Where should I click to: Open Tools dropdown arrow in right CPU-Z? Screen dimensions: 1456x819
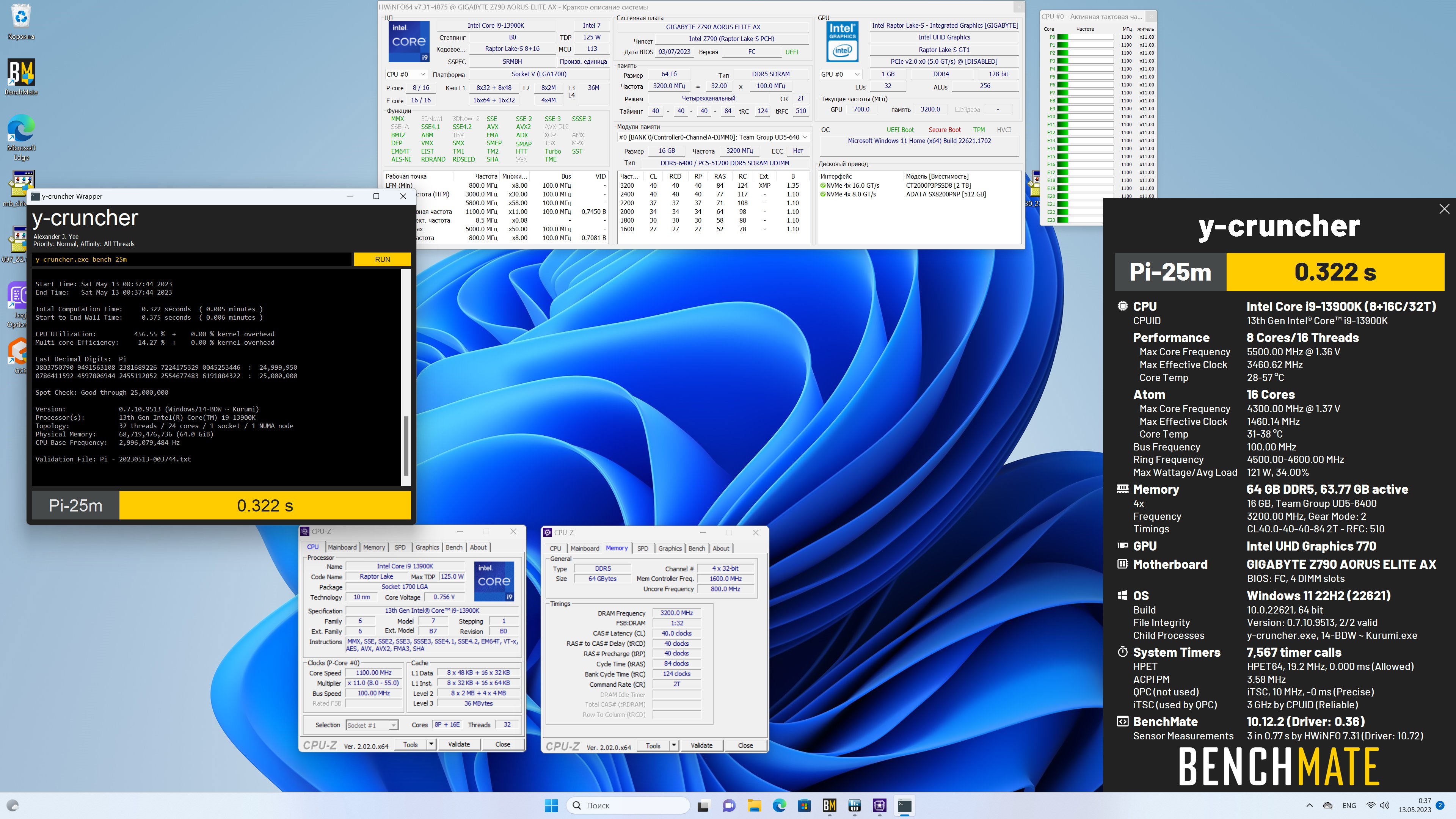point(673,745)
